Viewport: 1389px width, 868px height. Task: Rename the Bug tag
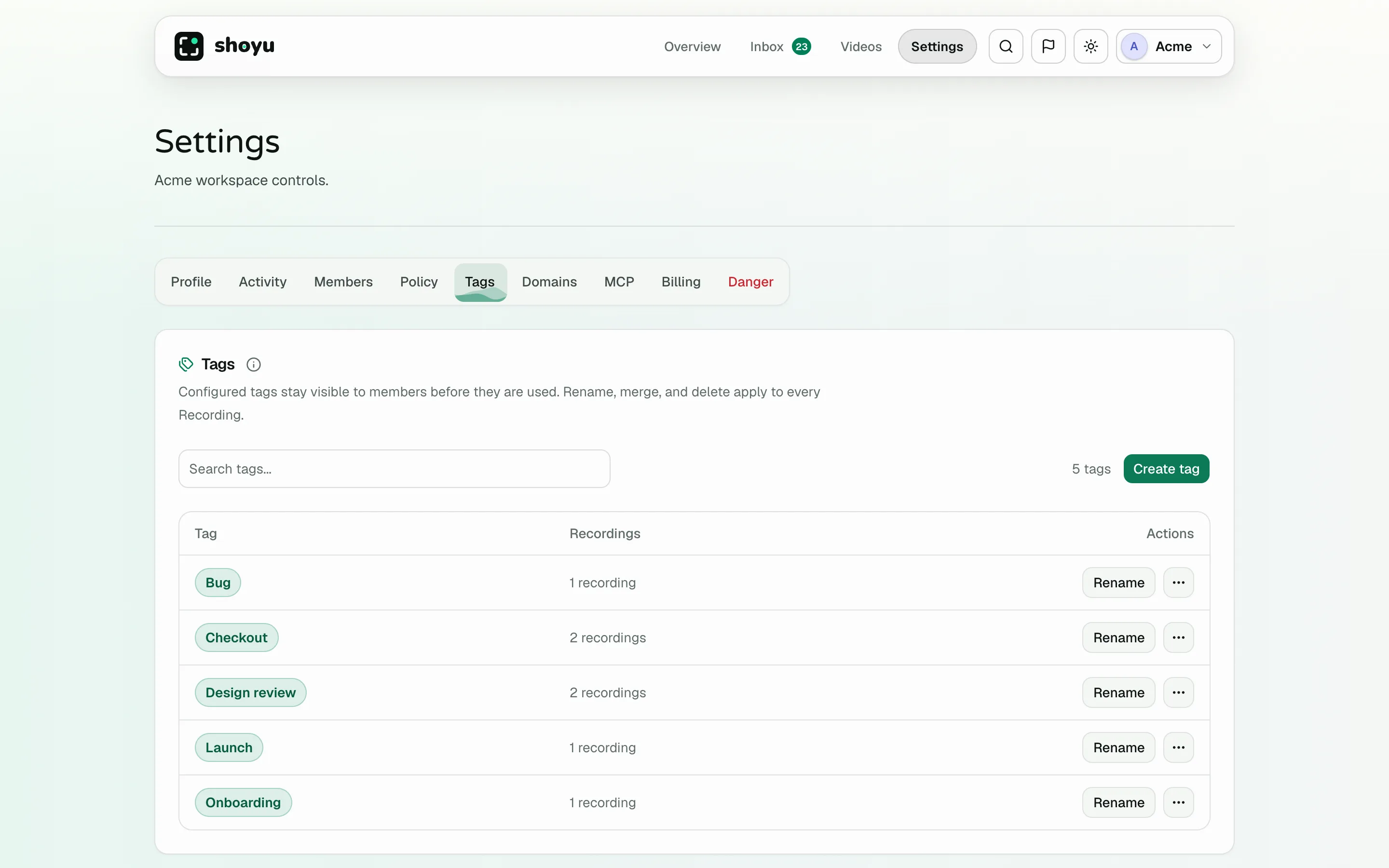[x=1118, y=583]
